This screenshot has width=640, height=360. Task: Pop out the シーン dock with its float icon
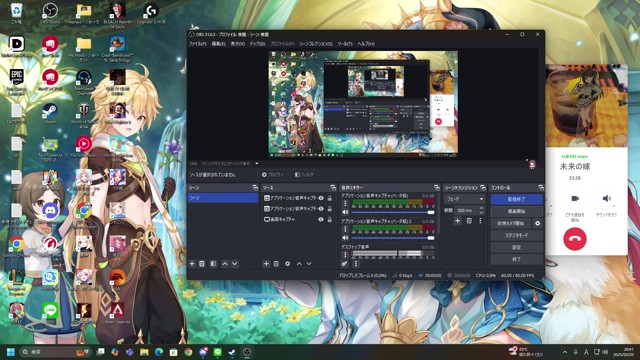point(255,188)
